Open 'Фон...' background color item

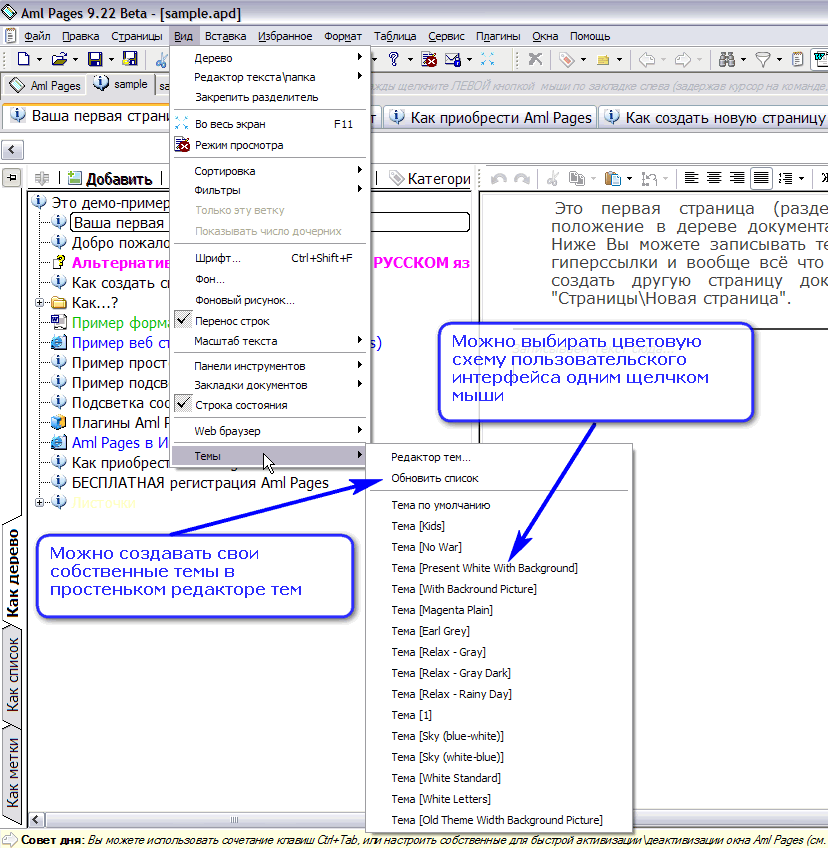(270, 279)
